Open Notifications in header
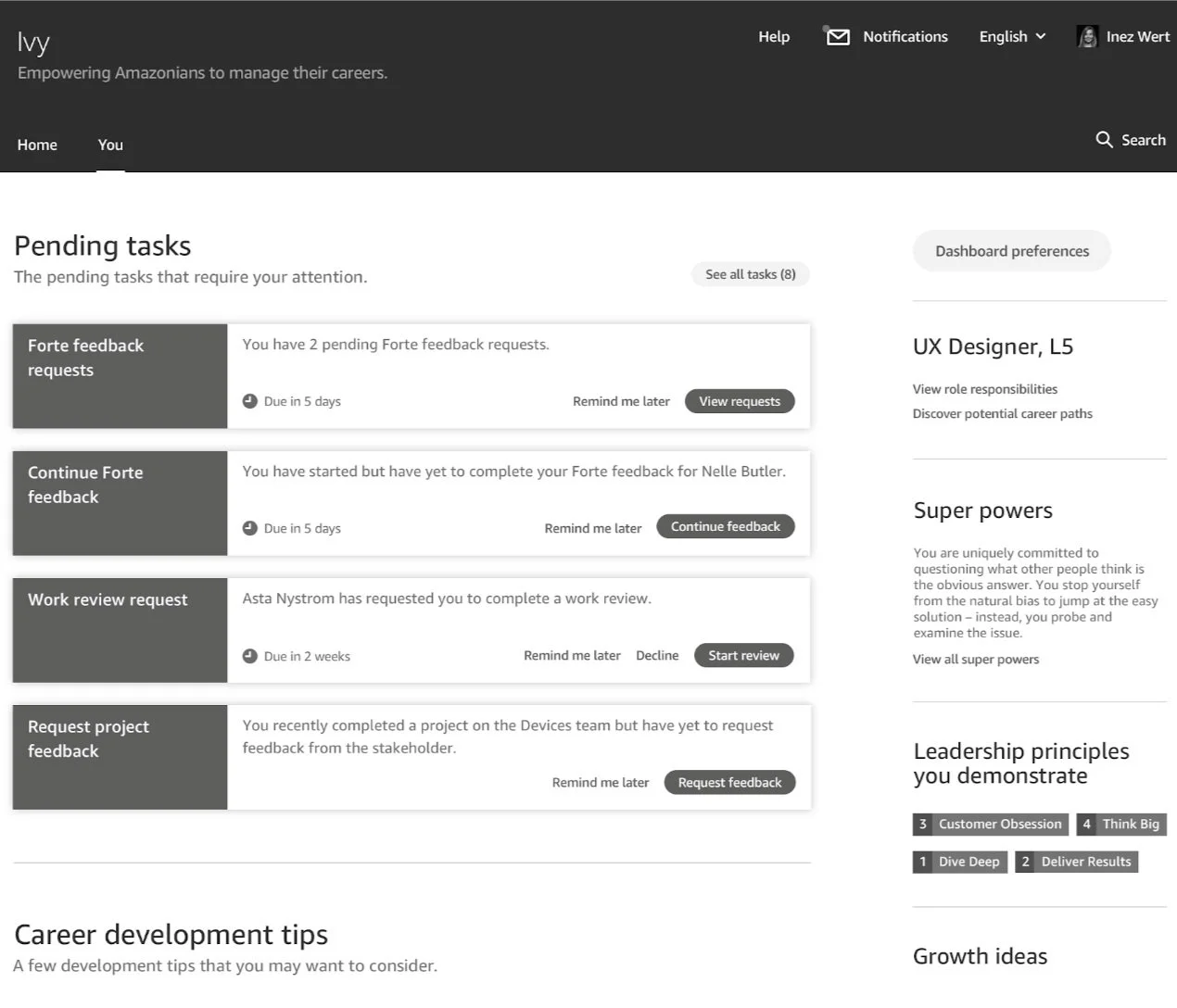 pyautogui.click(x=905, y=37)
